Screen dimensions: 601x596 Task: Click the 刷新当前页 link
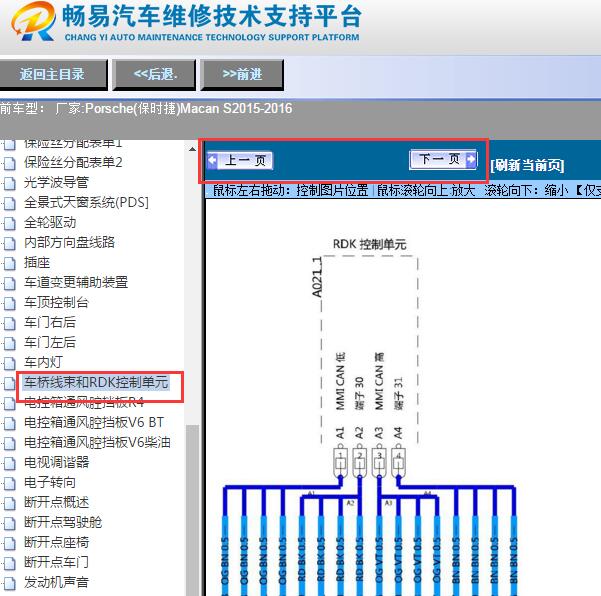[527, 166]
